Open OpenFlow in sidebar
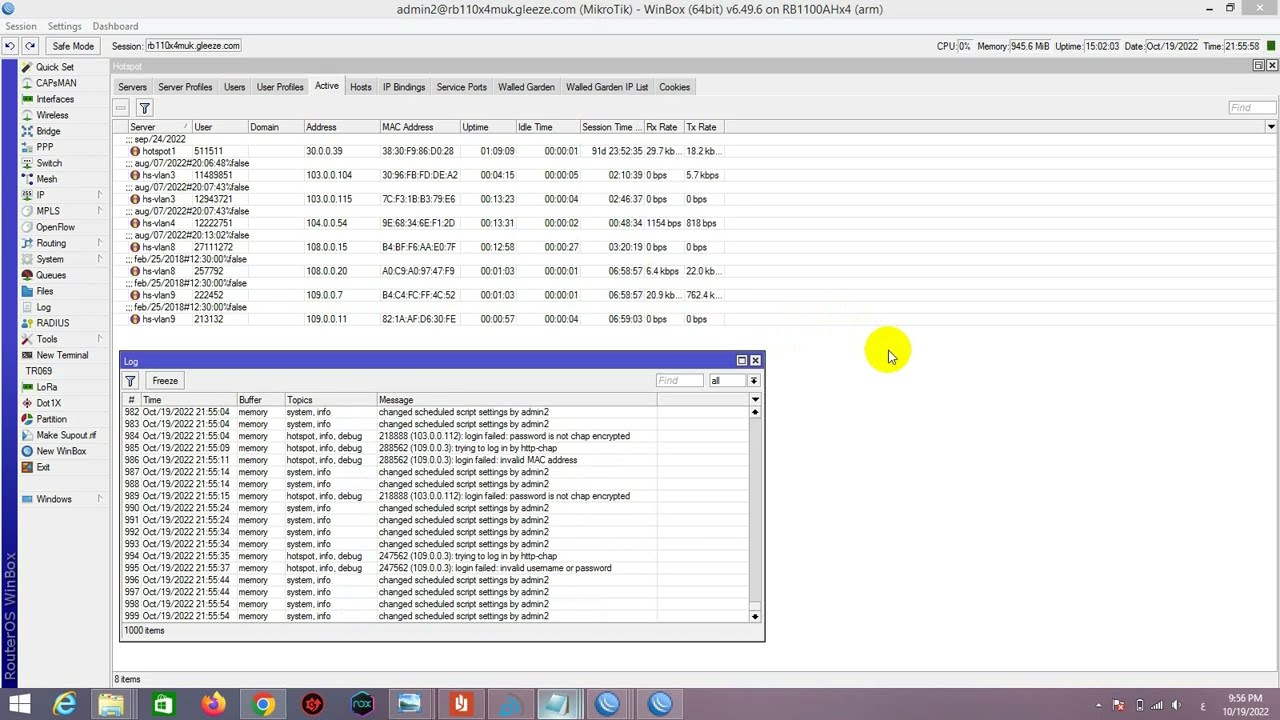This screenshot has width=1280, height=720. tap(55, 227)
